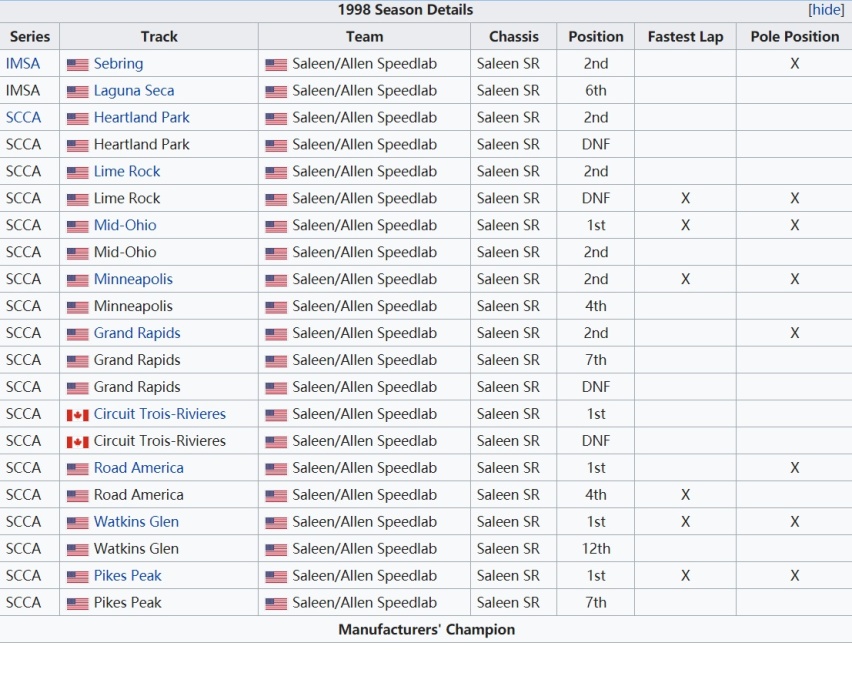This screenshot has width=852, height=673.
Task: Click the US flag icon beside Laguna Seca
Action: (x=77, y=92)
